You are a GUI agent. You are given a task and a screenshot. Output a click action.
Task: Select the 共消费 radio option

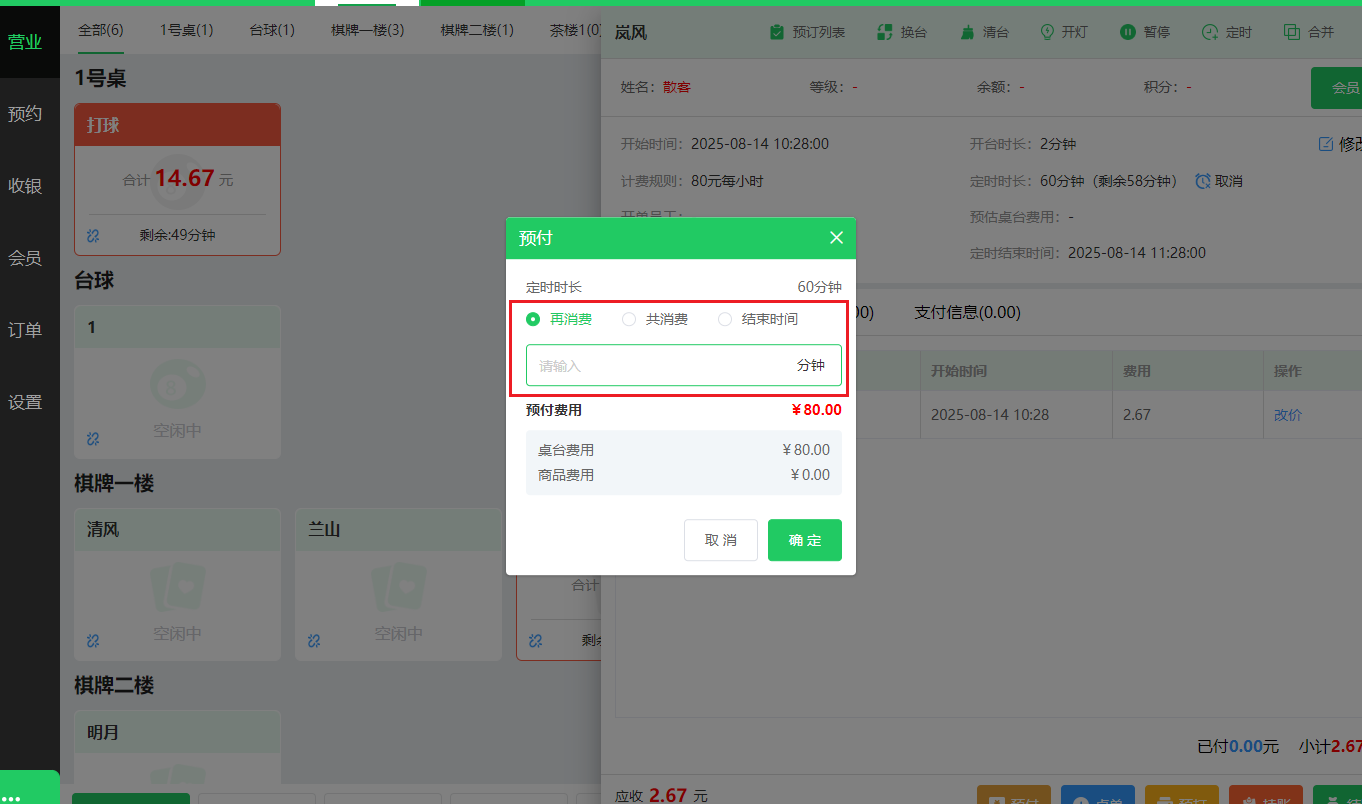point(628,319)
